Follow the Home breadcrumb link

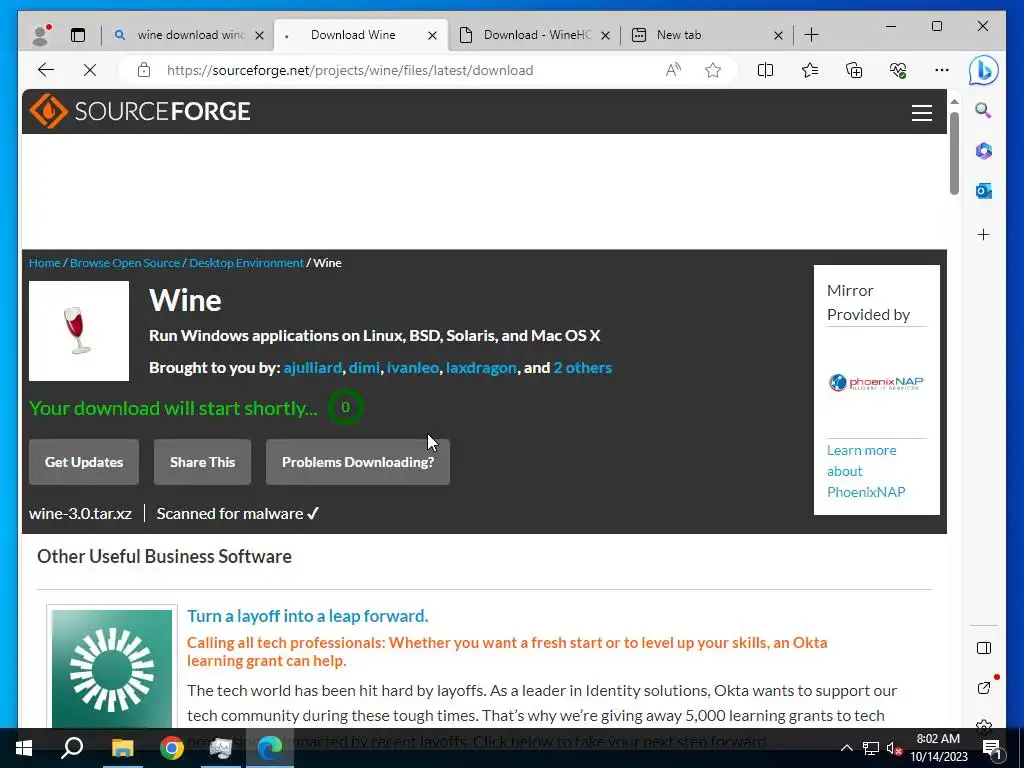pos(44,263)
